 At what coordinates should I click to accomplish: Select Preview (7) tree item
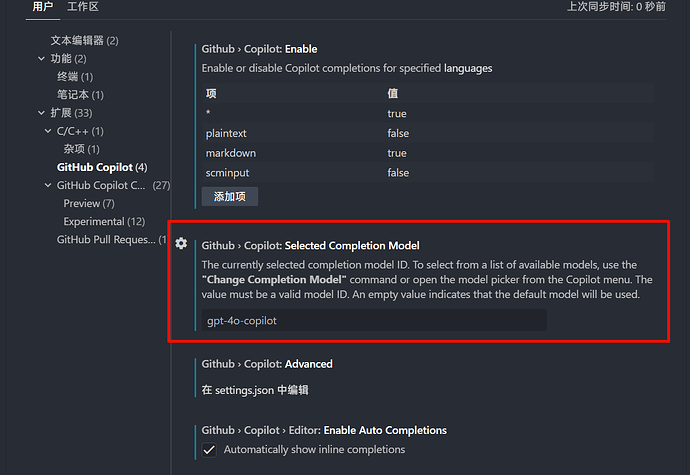(x=89, y=203)
